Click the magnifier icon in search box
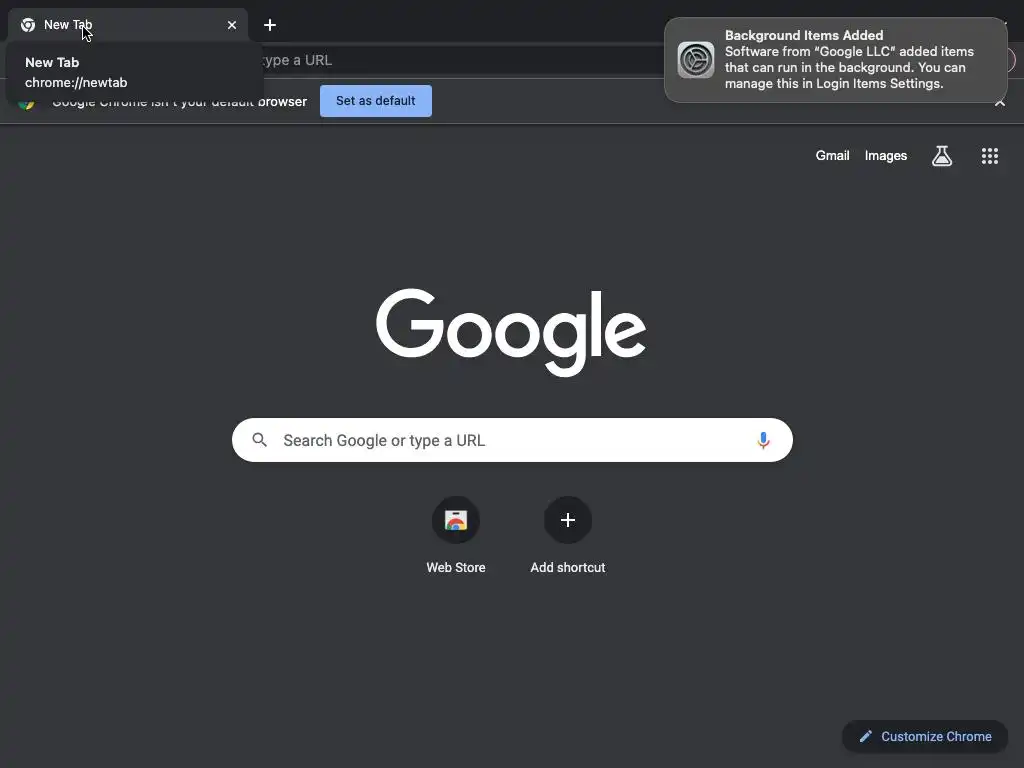This screenshot has height=768, width=1024. click(259, 440)
